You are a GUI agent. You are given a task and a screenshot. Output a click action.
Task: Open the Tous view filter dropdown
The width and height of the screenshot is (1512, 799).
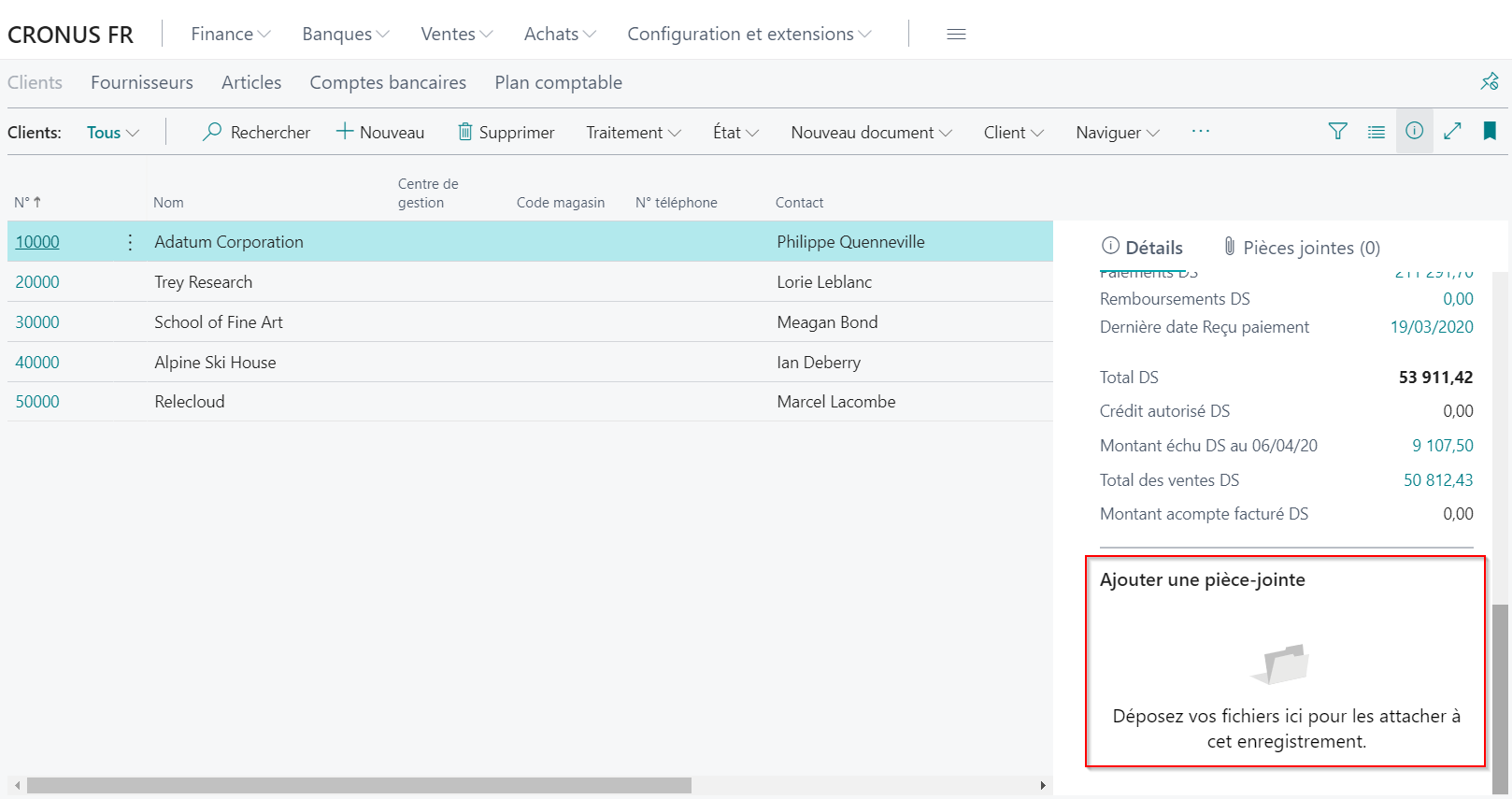click(113, 133)
